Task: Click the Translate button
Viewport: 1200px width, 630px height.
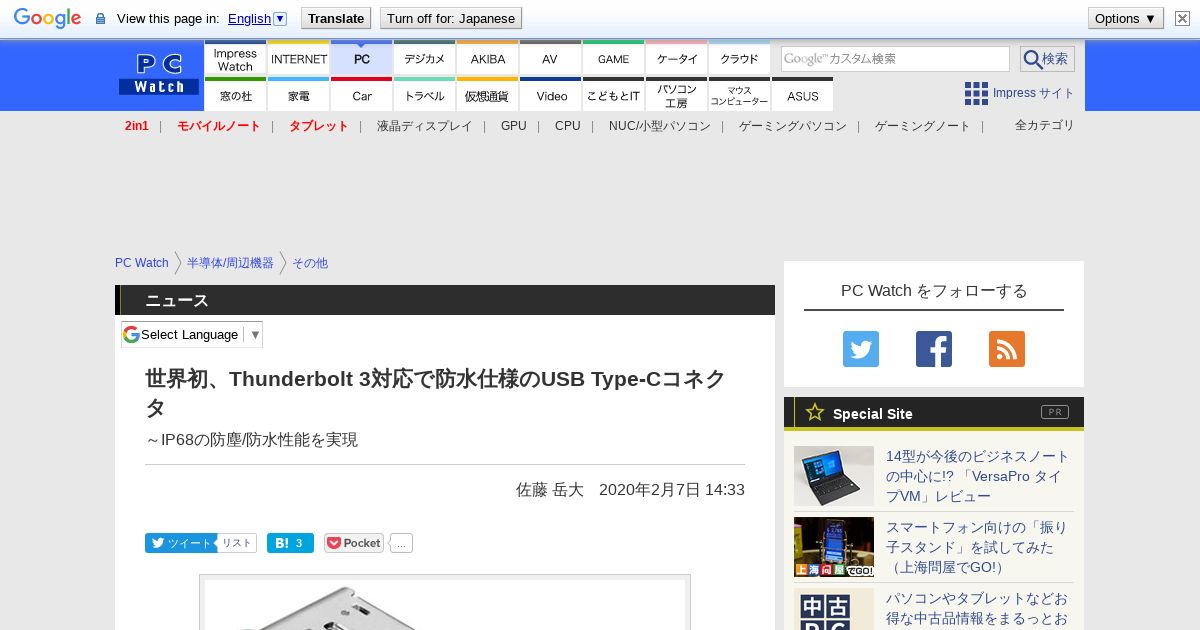Action: [x=336, y=18]
